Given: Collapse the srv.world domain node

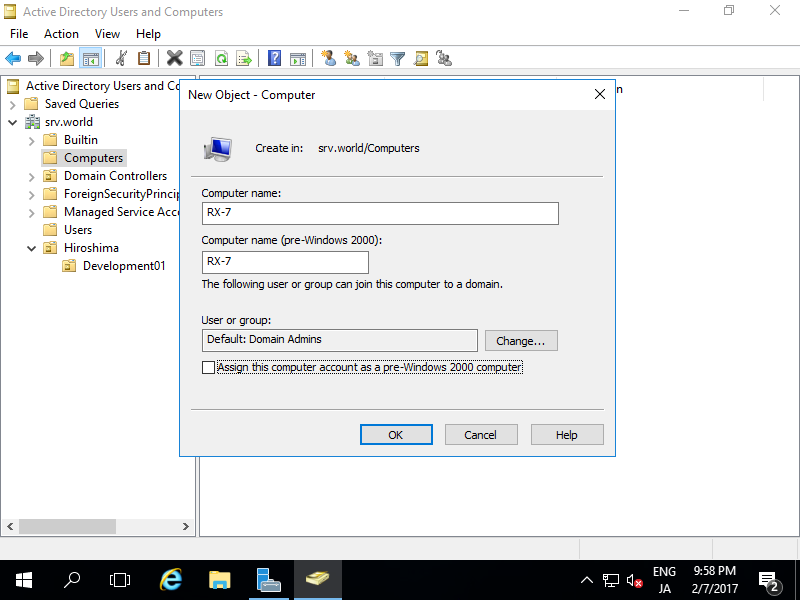Looking at the screenshot, I should click(13, 122).
